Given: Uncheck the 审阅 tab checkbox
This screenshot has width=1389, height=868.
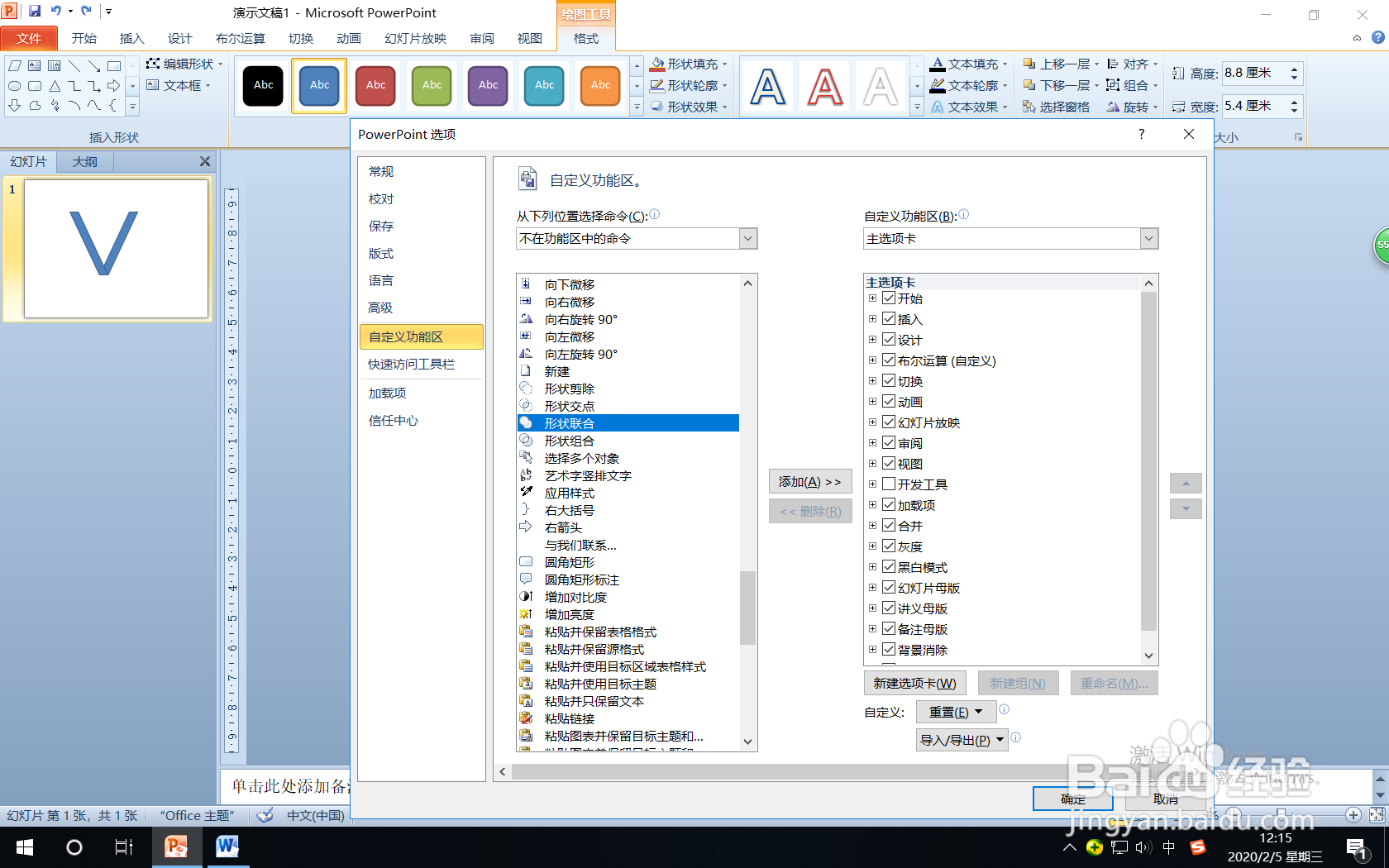Looking at the screenshot, I should pos(888,442).
